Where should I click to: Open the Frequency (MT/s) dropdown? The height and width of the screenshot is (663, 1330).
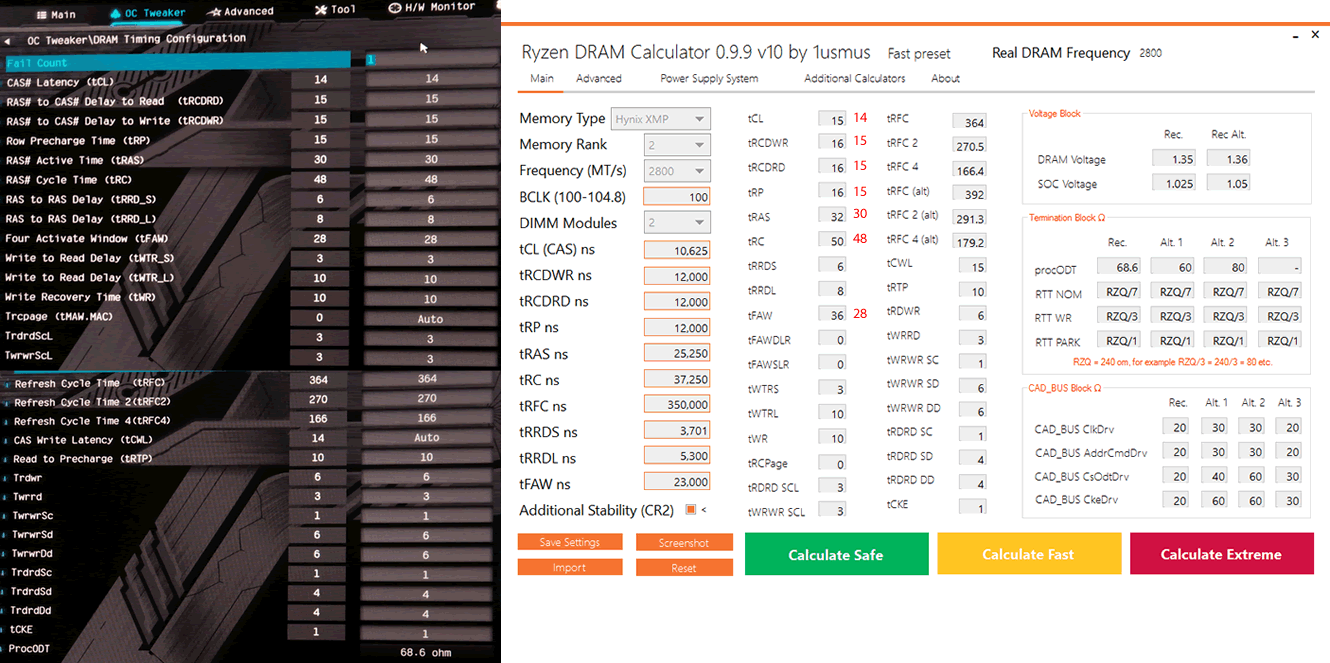(678, 171)
